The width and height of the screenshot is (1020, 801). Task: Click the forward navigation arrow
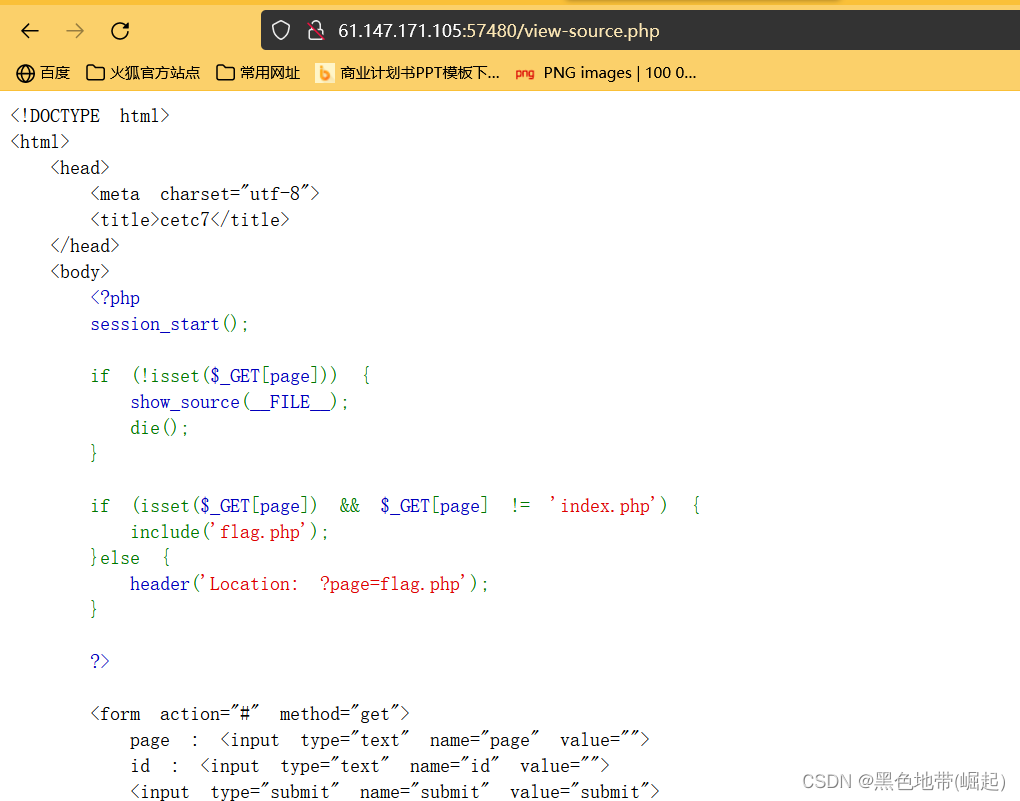click(75, 31)
